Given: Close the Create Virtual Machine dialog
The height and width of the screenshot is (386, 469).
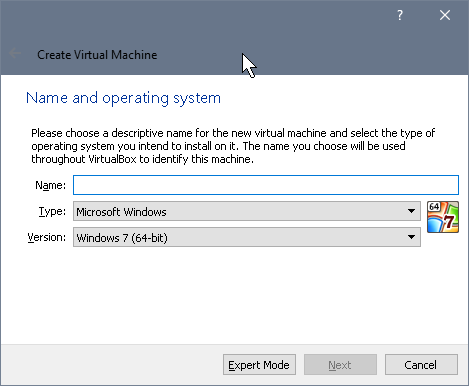Looking at the screenshot, I should (445, 15).
